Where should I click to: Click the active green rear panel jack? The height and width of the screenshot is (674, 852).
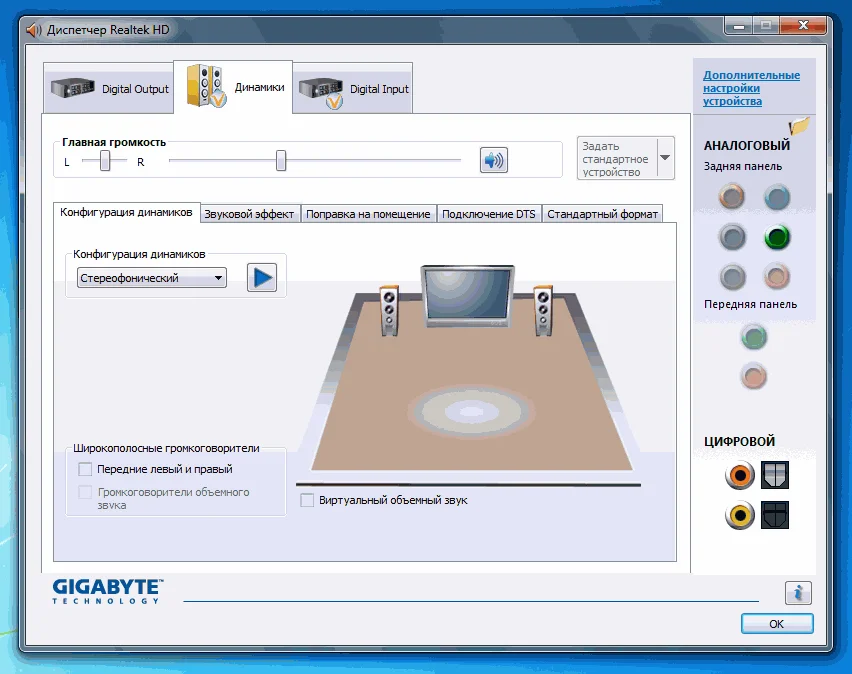pos(777,237)
